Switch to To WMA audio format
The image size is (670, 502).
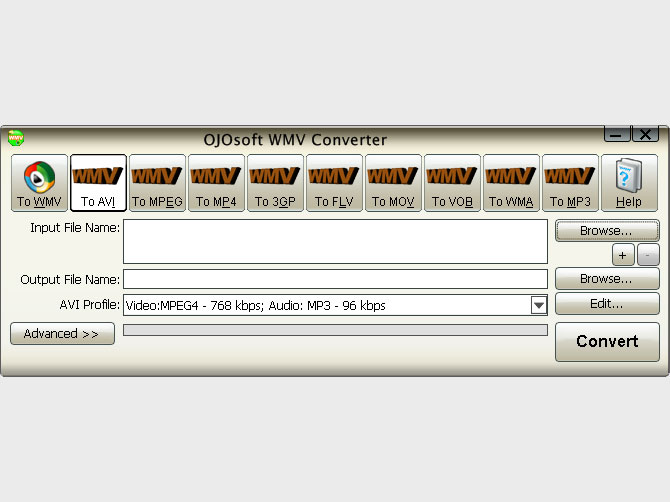(x=511, y=183)
